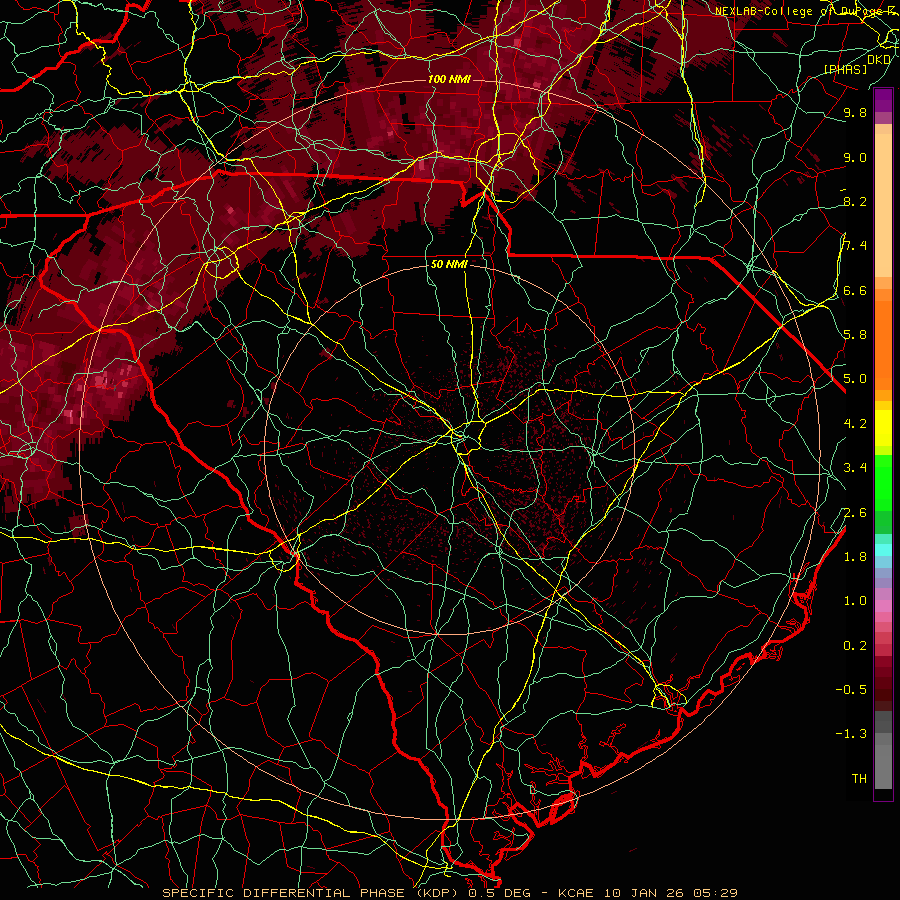The width and height of the screenshot is (900, 900).
Task: Click the 5.0 scale value
Action: click(855, 379)
